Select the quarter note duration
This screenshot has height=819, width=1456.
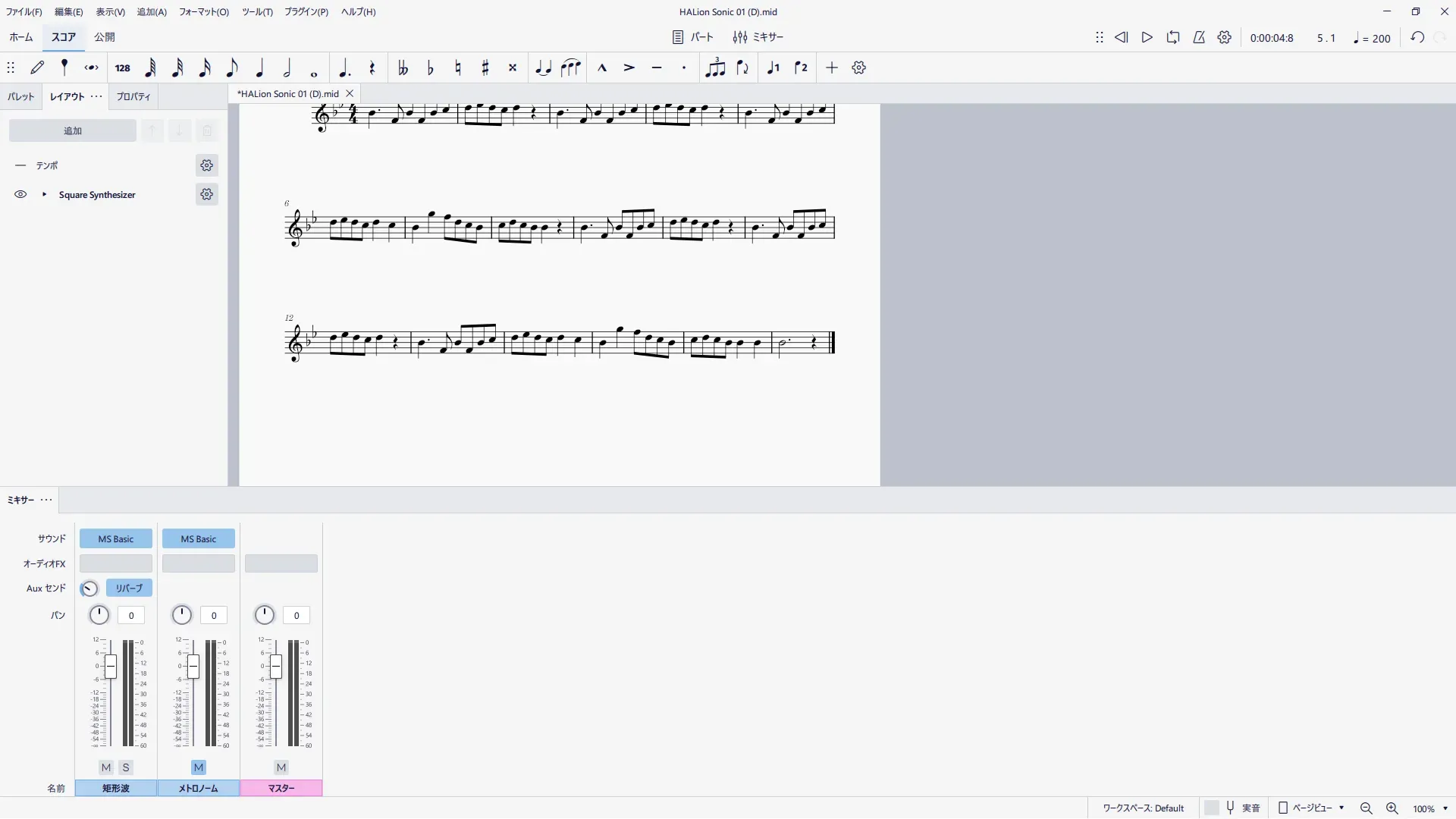click(259, 68)
